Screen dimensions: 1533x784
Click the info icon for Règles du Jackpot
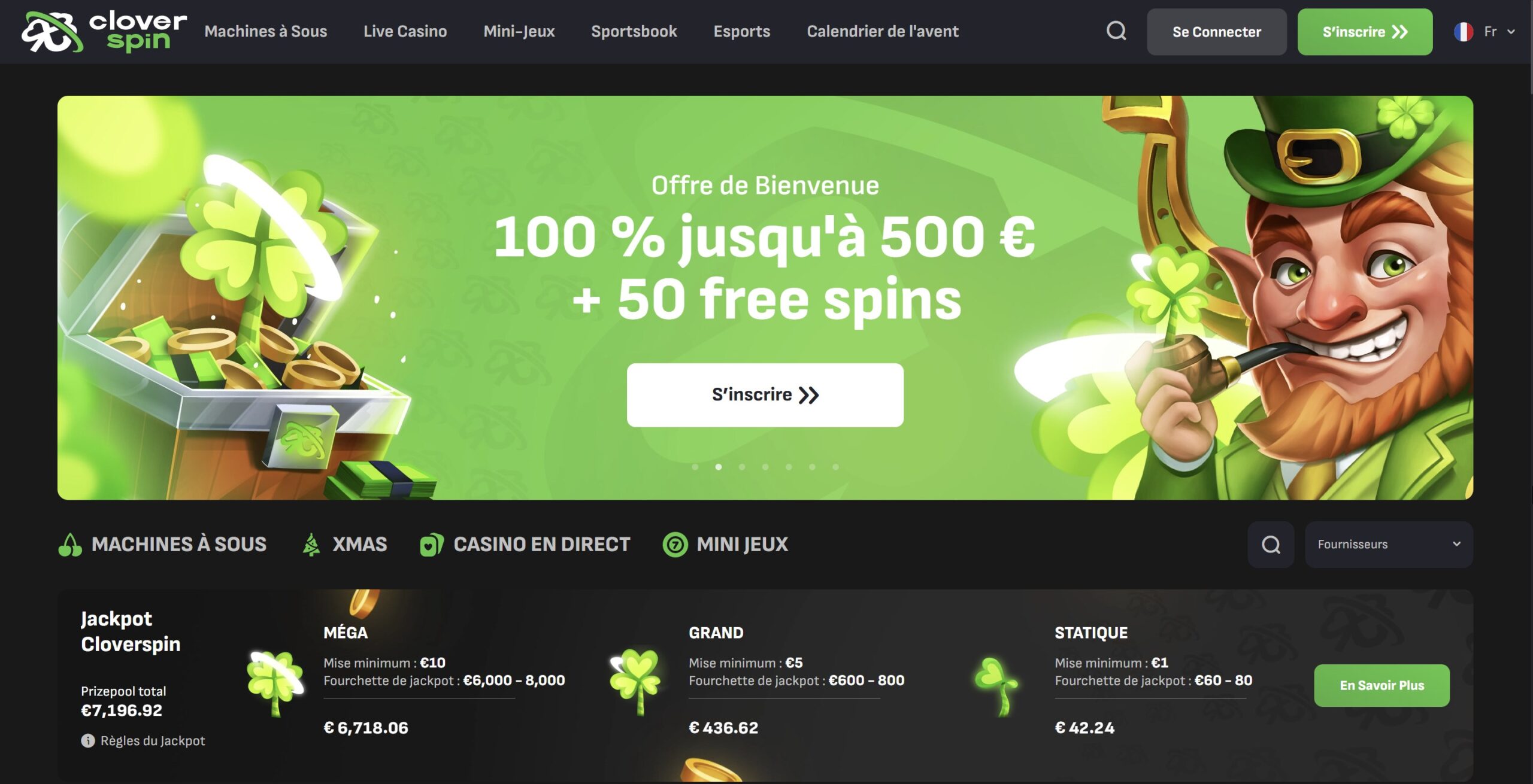[88, 741]
